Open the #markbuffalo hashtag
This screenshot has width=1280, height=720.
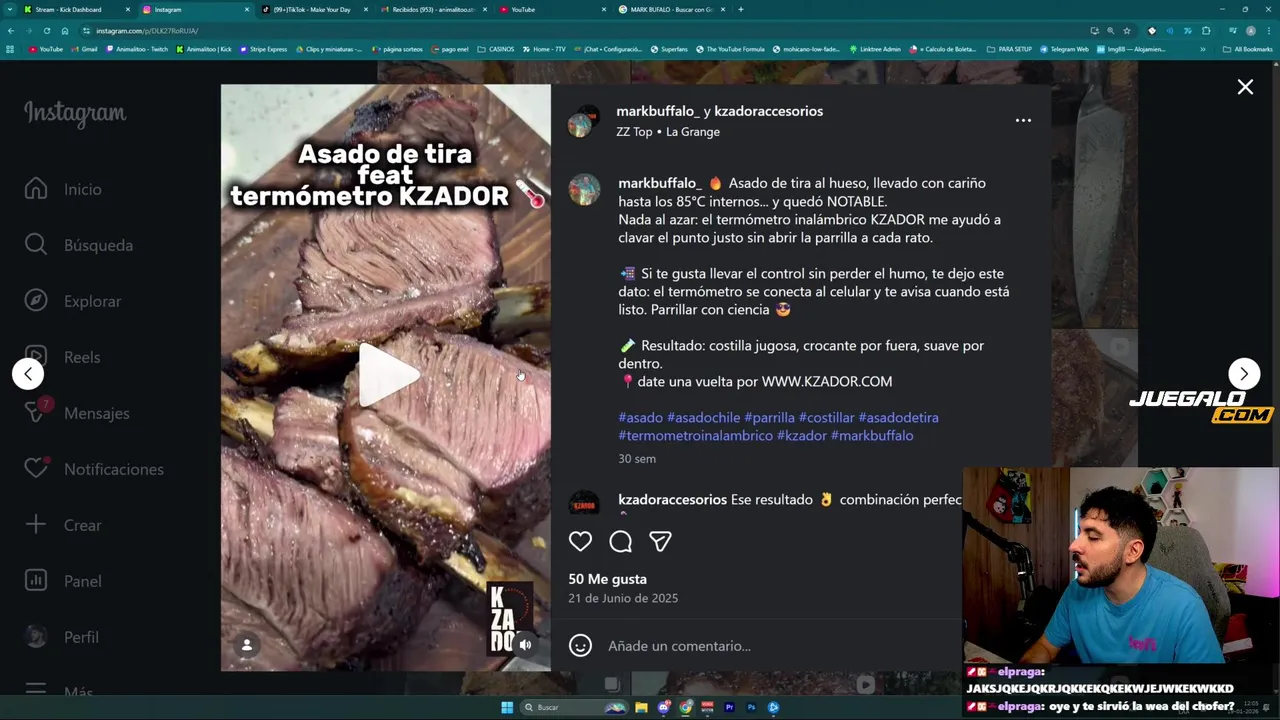pos(871,435)
